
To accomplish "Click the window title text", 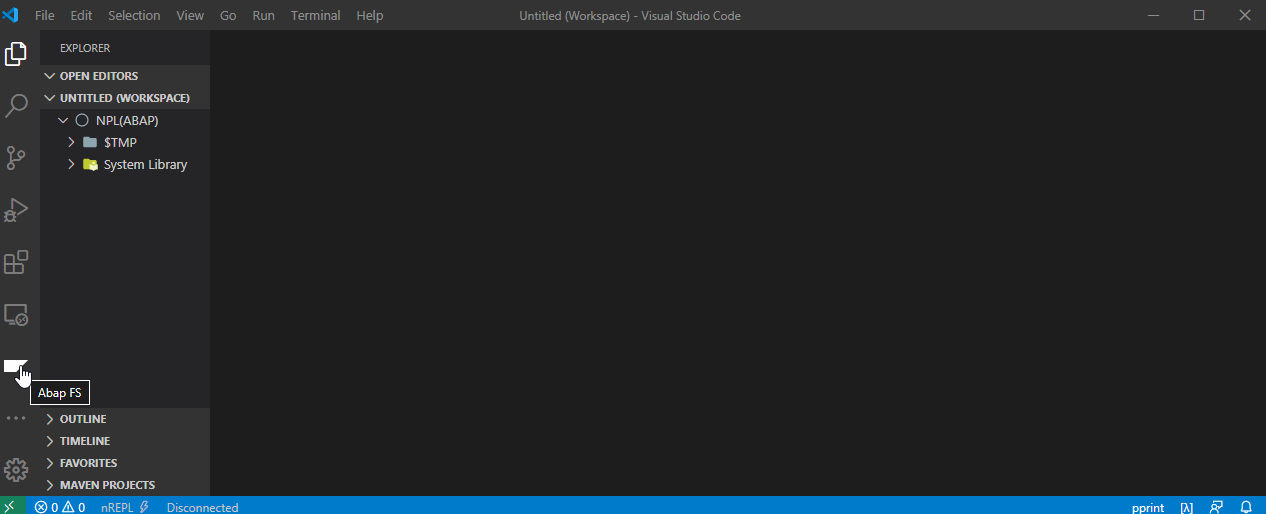I will click(x=630, y=15).
